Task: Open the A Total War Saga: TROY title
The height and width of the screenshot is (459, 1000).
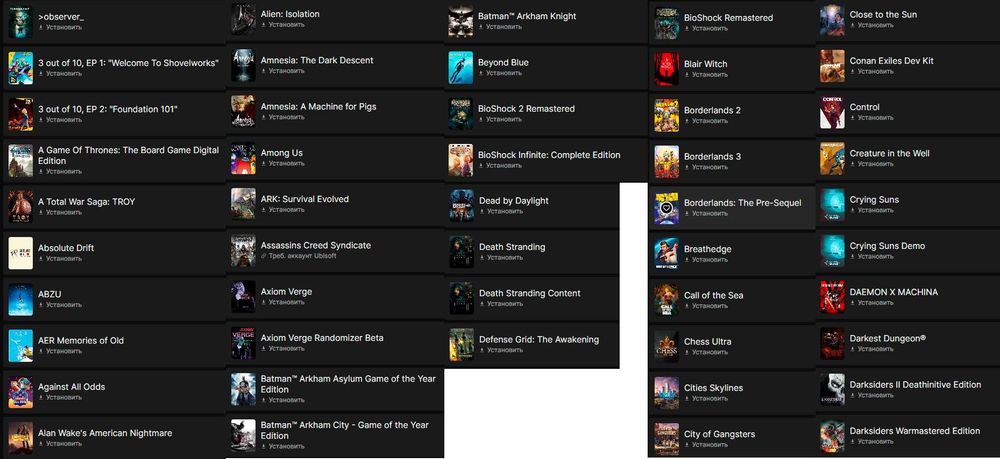Action: point(87,201)
